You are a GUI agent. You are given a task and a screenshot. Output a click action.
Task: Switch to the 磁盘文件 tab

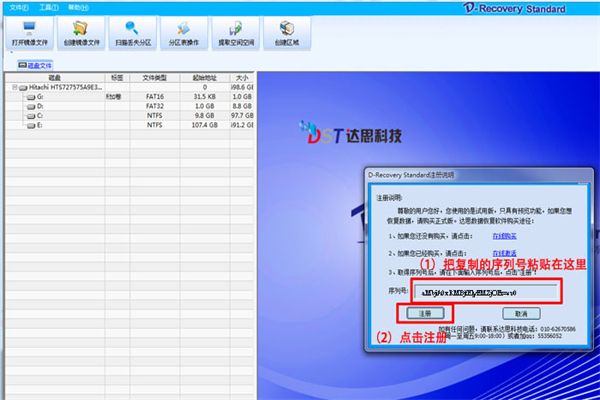click(x=35, y=65)
